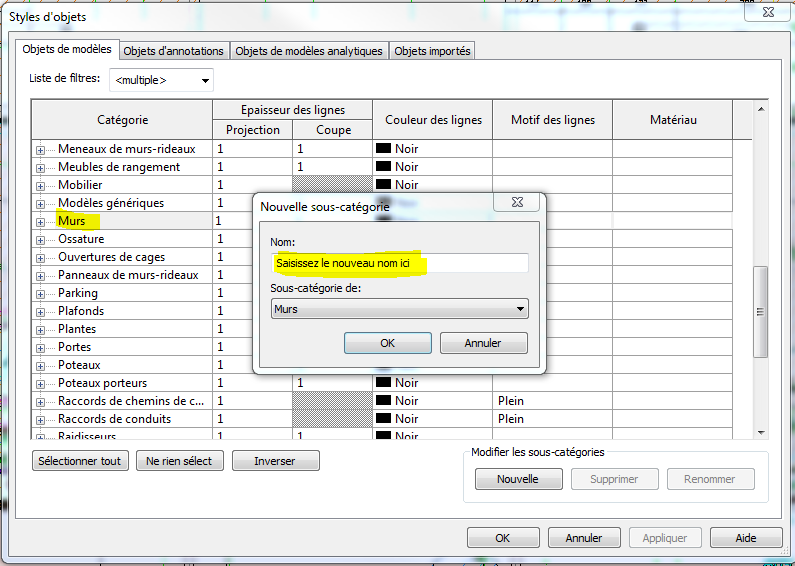Click the table scrollbar down arrow
The image size is (795, 566).
click(x=761, y=432)
